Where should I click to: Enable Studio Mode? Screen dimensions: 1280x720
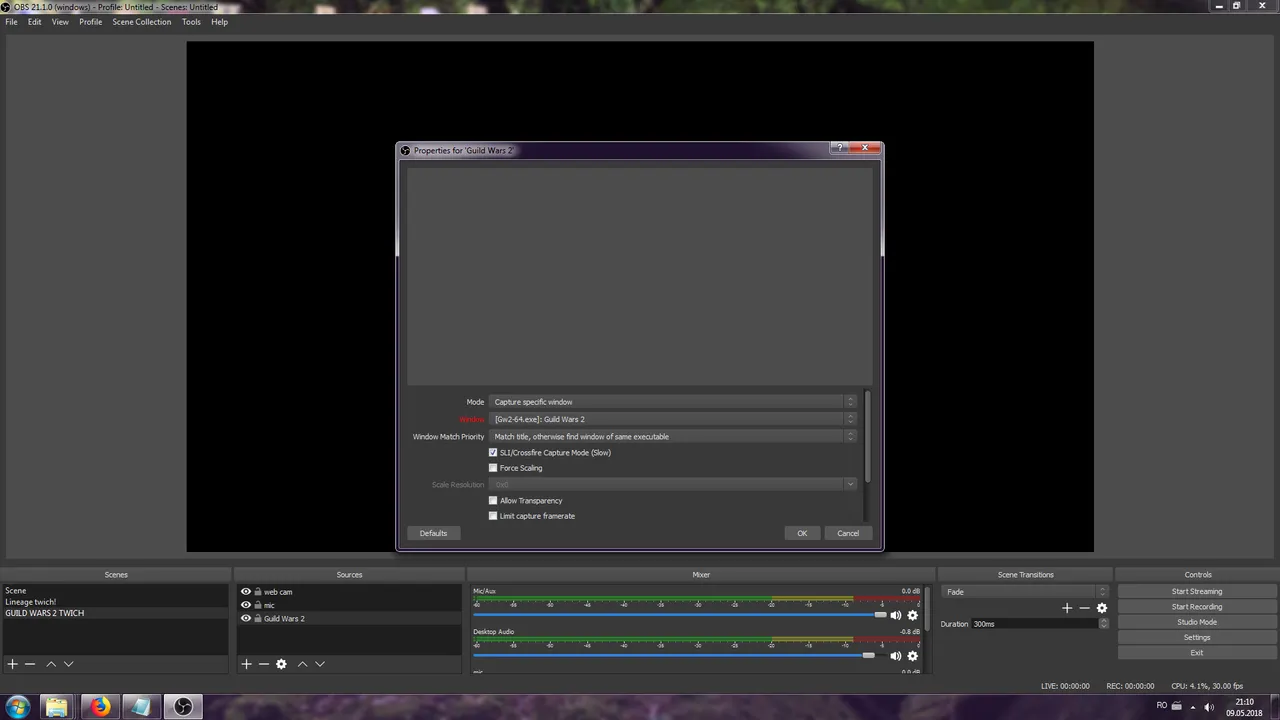1197,622
